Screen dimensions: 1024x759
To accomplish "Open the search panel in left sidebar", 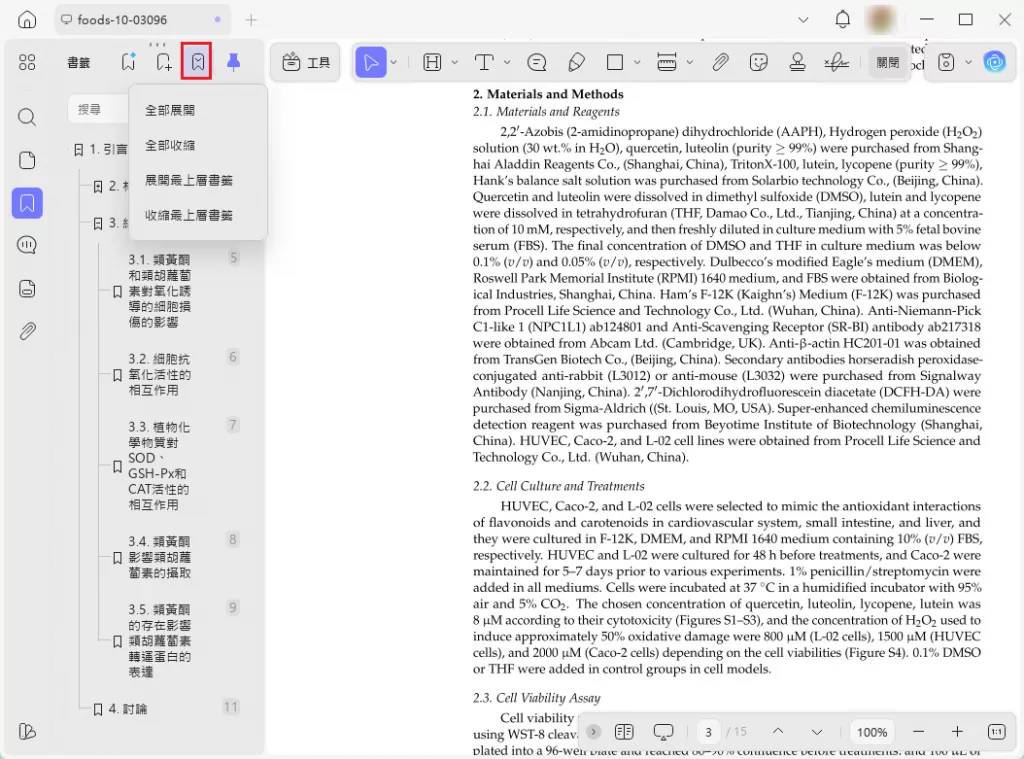I will pos(27,116).
